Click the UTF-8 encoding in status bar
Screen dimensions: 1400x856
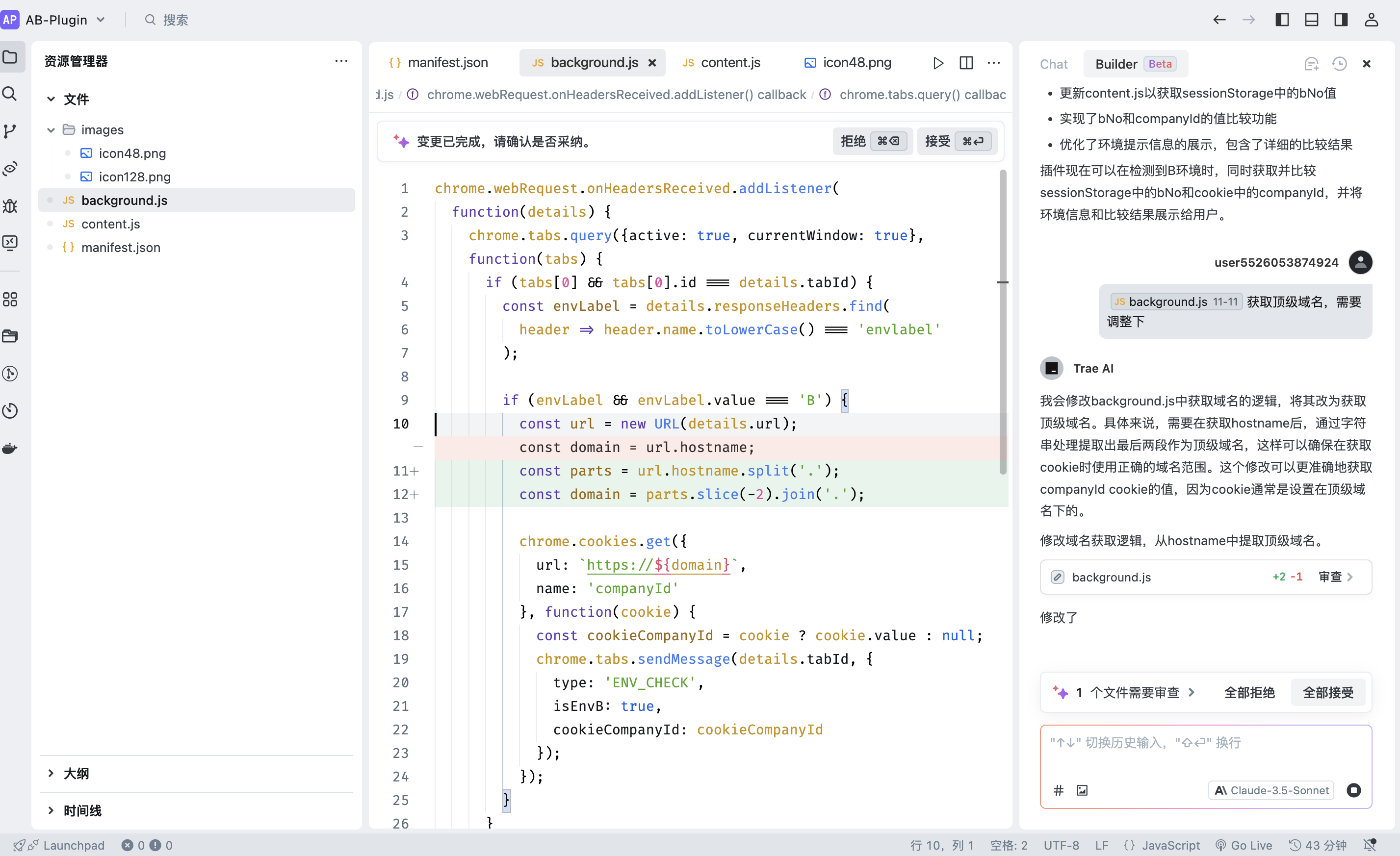pyautogui.click(x=1061, y=845)
